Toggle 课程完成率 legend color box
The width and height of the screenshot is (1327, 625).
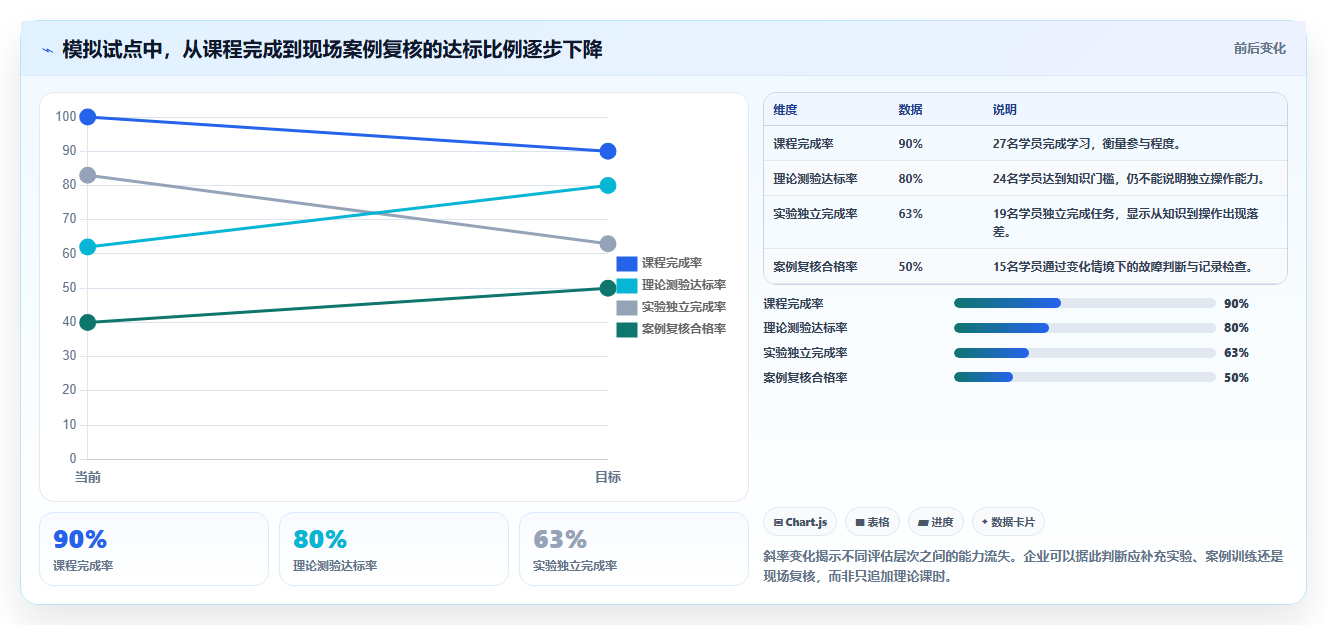pos(626,264)
